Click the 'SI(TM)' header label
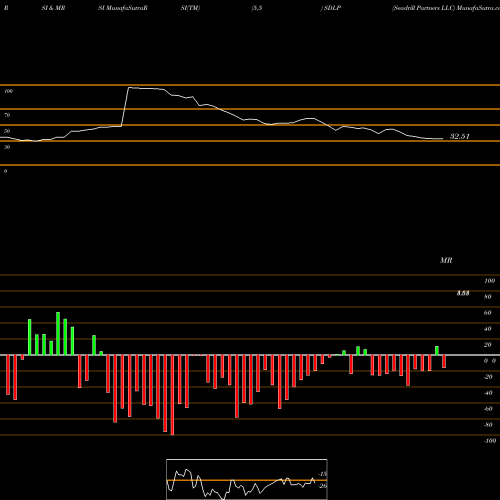This screenshot has height=500, width=500. click(x=190, y=8)
